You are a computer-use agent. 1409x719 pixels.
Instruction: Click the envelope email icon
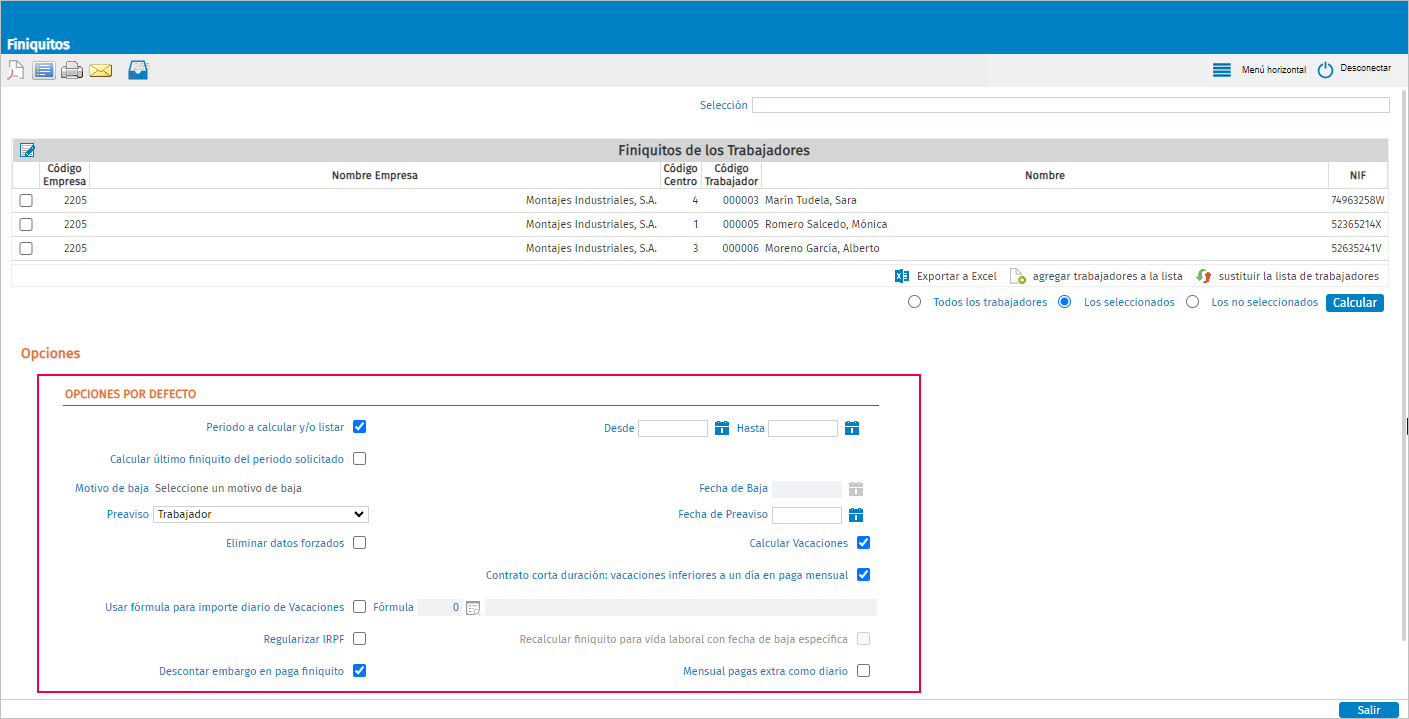tap(100, 71)
